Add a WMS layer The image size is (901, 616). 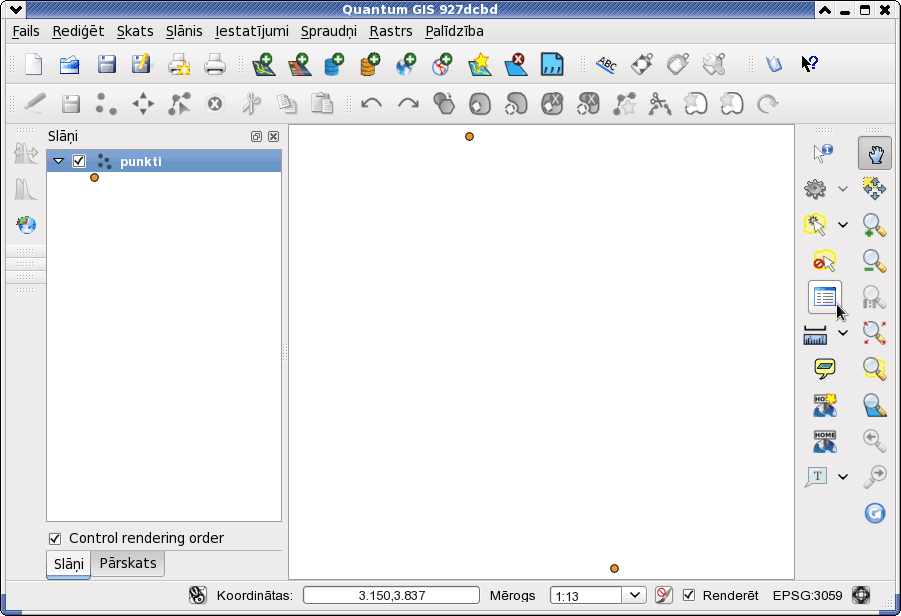click(406, 64)
